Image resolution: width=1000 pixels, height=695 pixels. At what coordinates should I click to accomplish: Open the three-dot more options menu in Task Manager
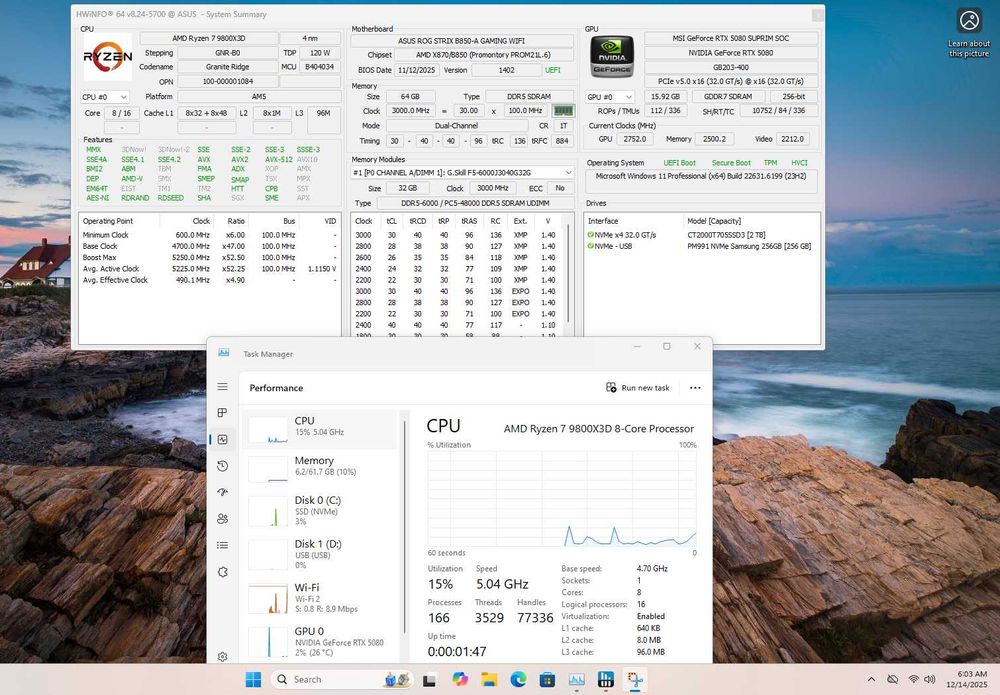695,388
